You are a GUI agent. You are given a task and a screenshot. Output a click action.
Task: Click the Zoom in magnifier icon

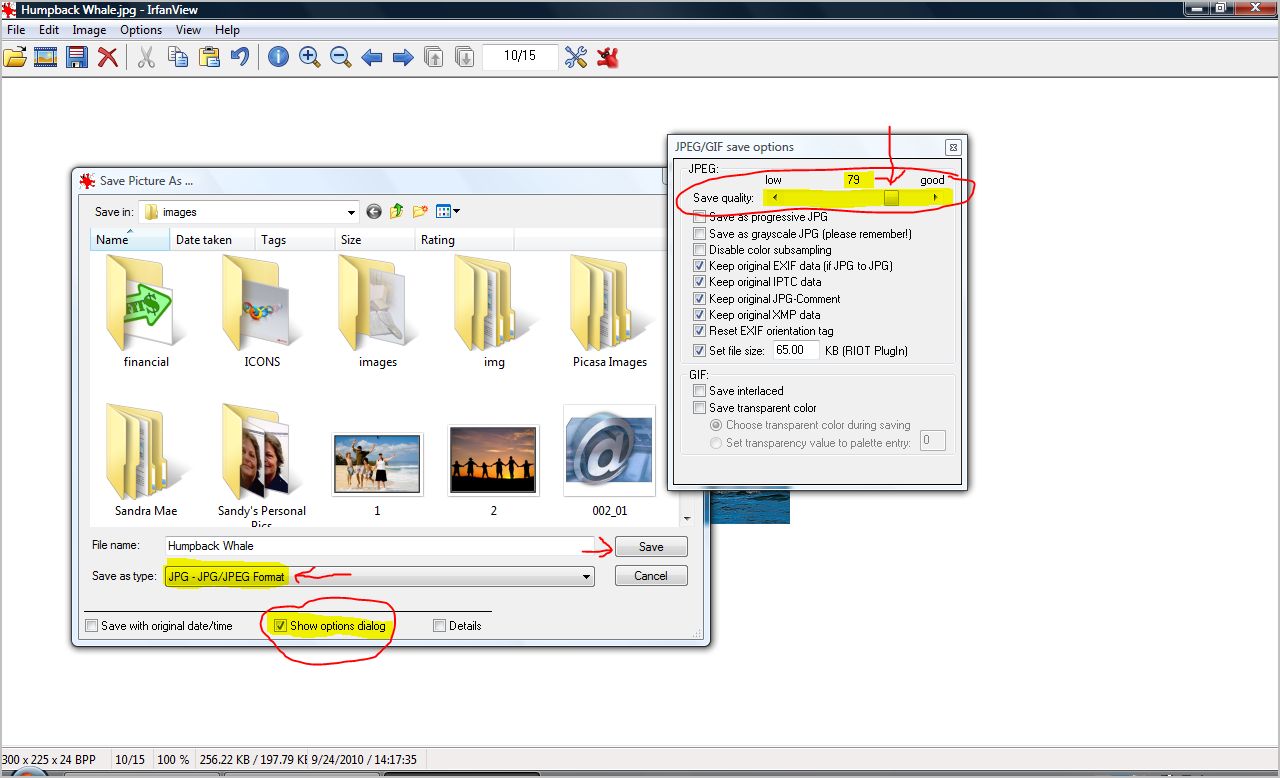309,57
